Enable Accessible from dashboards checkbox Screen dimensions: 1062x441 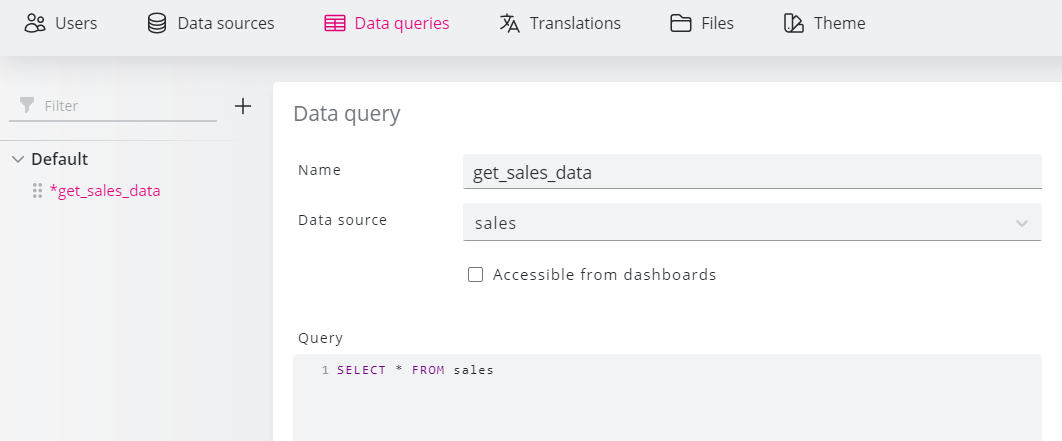pos(475,274)
